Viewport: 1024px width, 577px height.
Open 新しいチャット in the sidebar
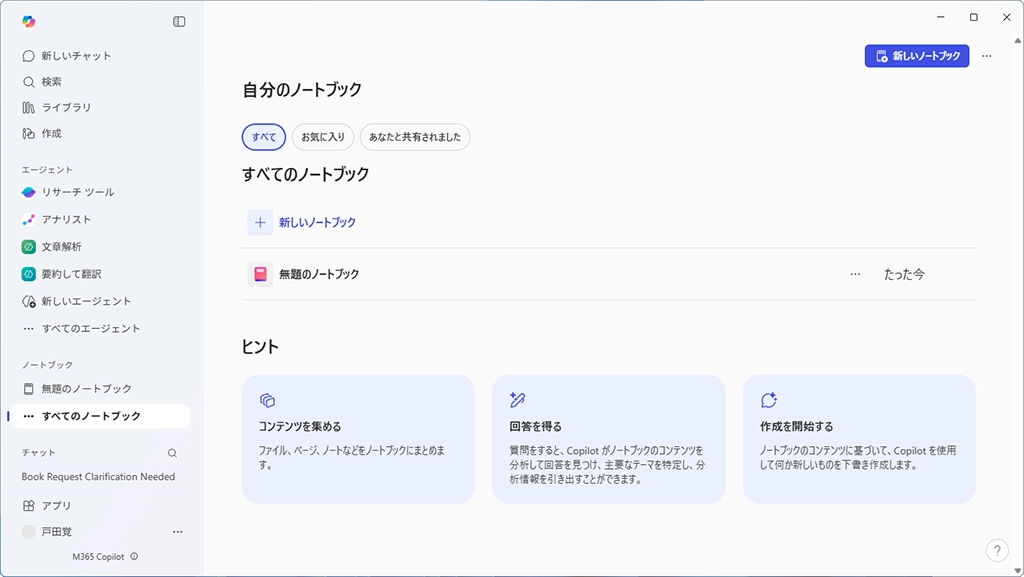[76, 56]
